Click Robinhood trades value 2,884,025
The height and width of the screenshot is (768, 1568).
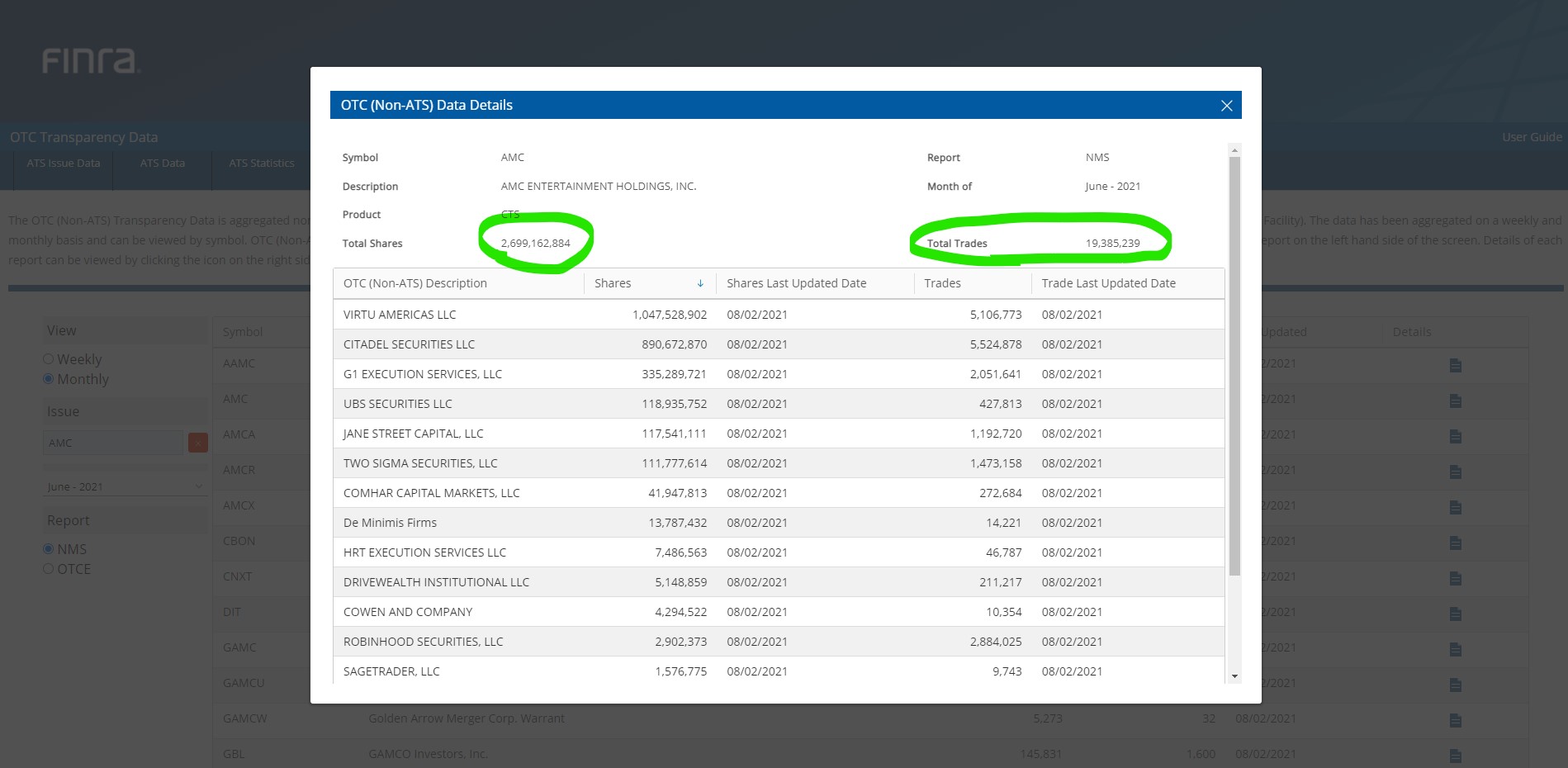point(996,642)
